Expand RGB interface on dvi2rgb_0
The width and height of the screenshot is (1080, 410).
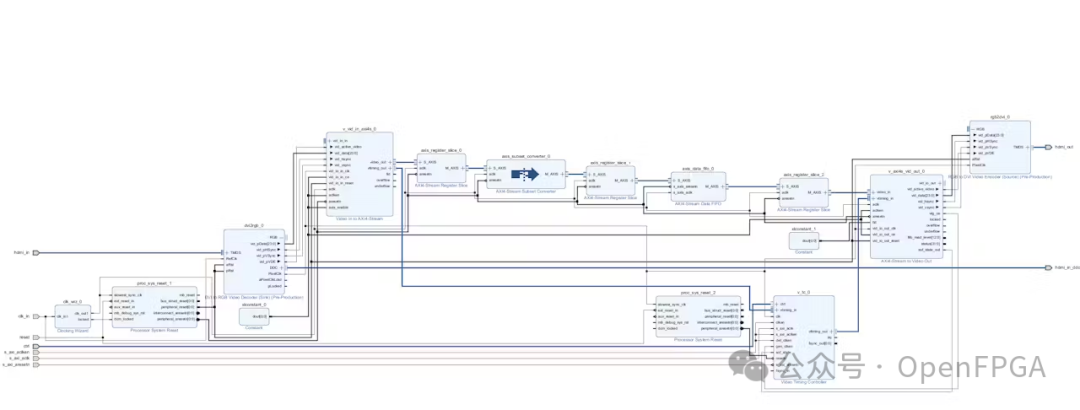282,238
